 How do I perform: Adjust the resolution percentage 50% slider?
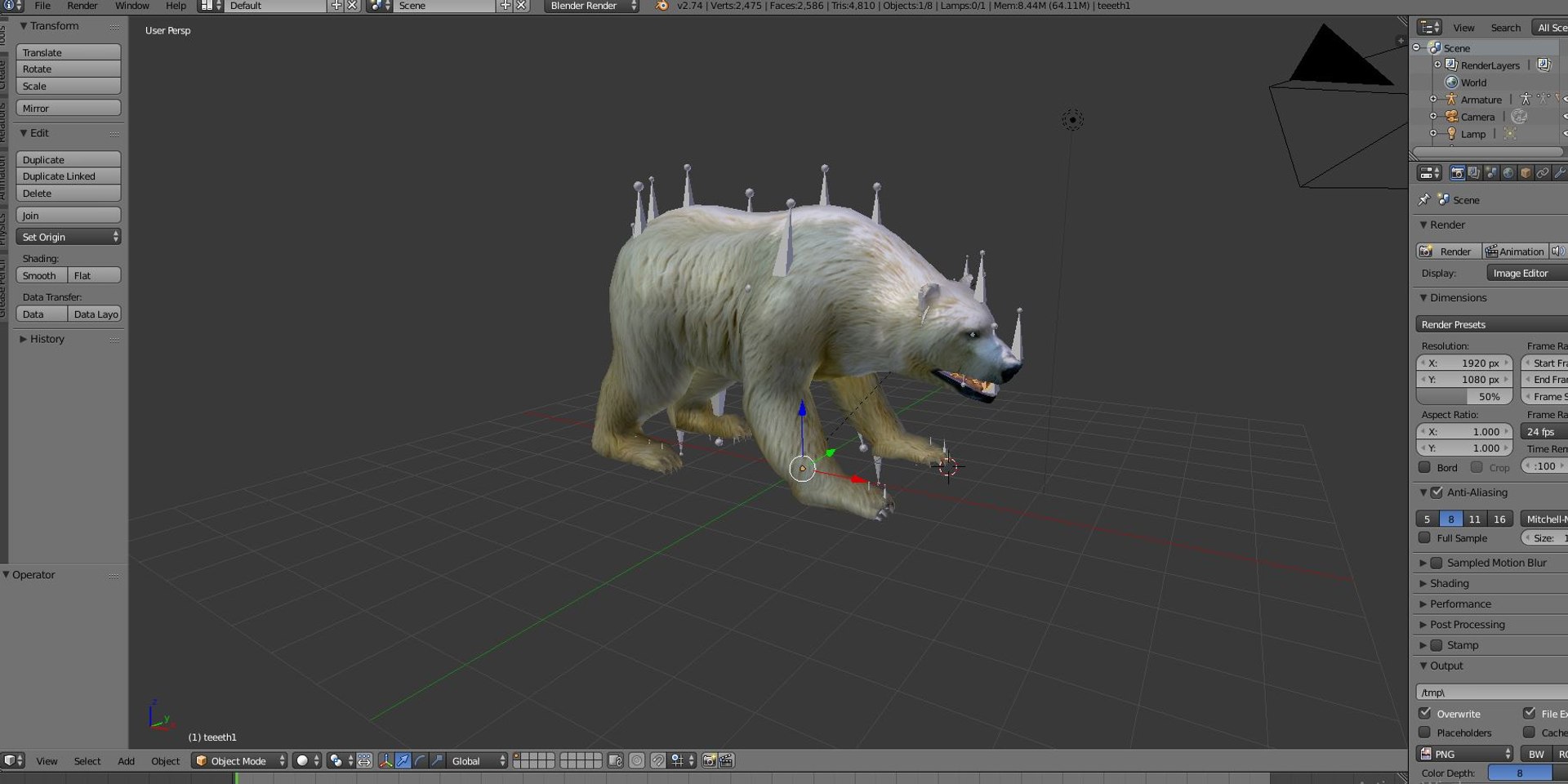point(1464,397)
